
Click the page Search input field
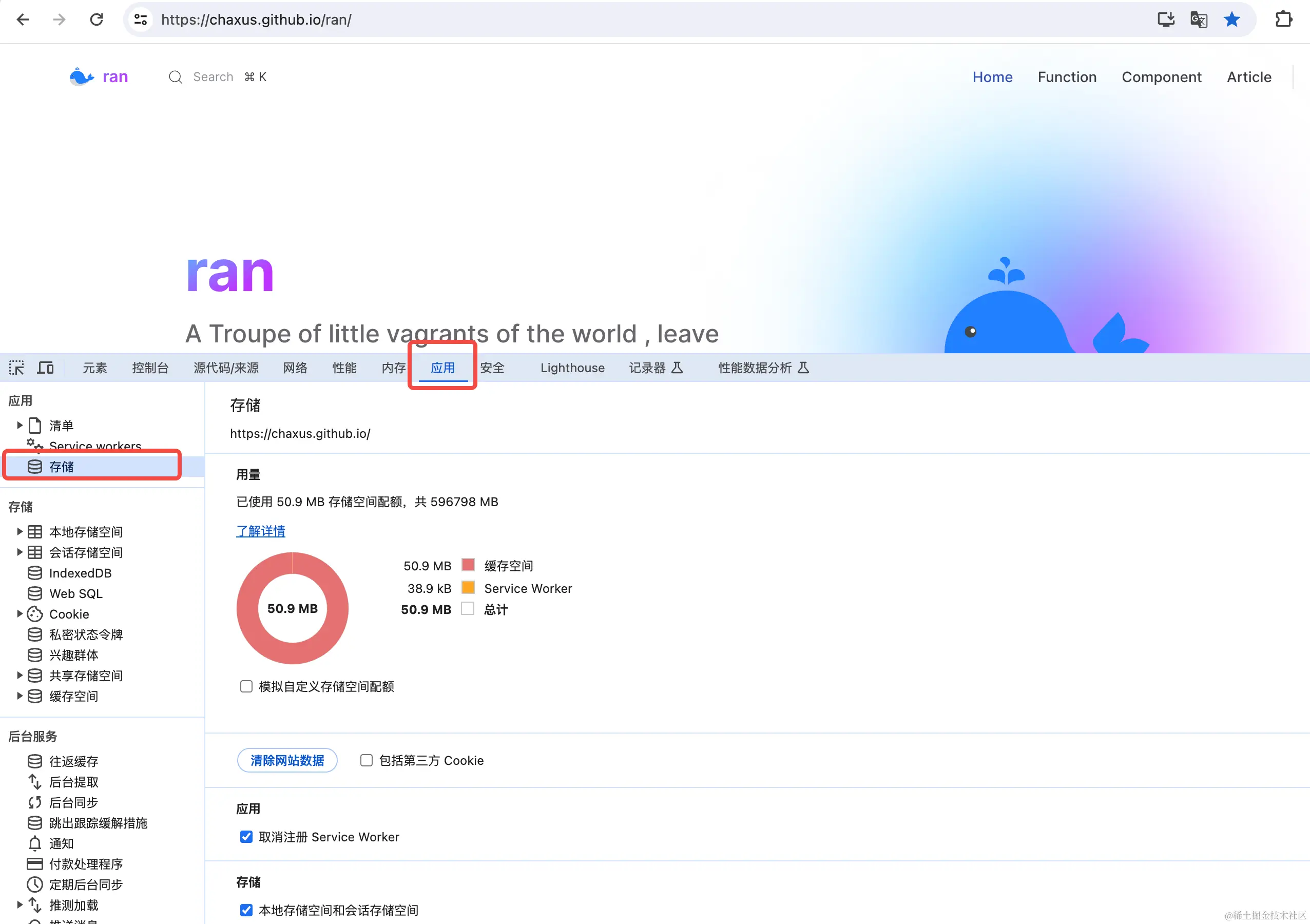(213, 77)
